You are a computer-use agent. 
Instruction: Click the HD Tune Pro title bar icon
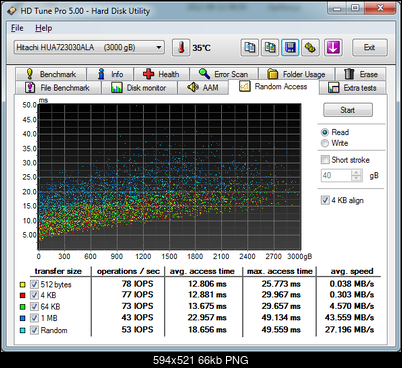pyautogui.click(x=12, y=11)
